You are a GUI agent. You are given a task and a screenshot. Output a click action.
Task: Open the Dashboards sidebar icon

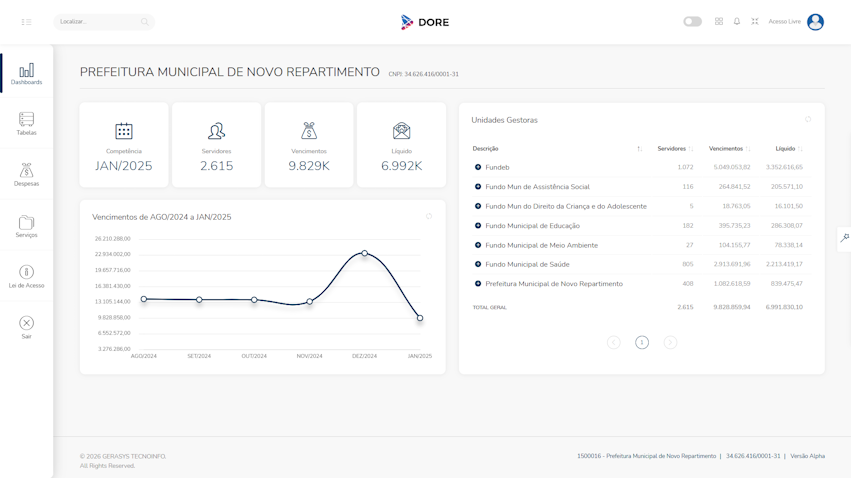click(27, 71)
